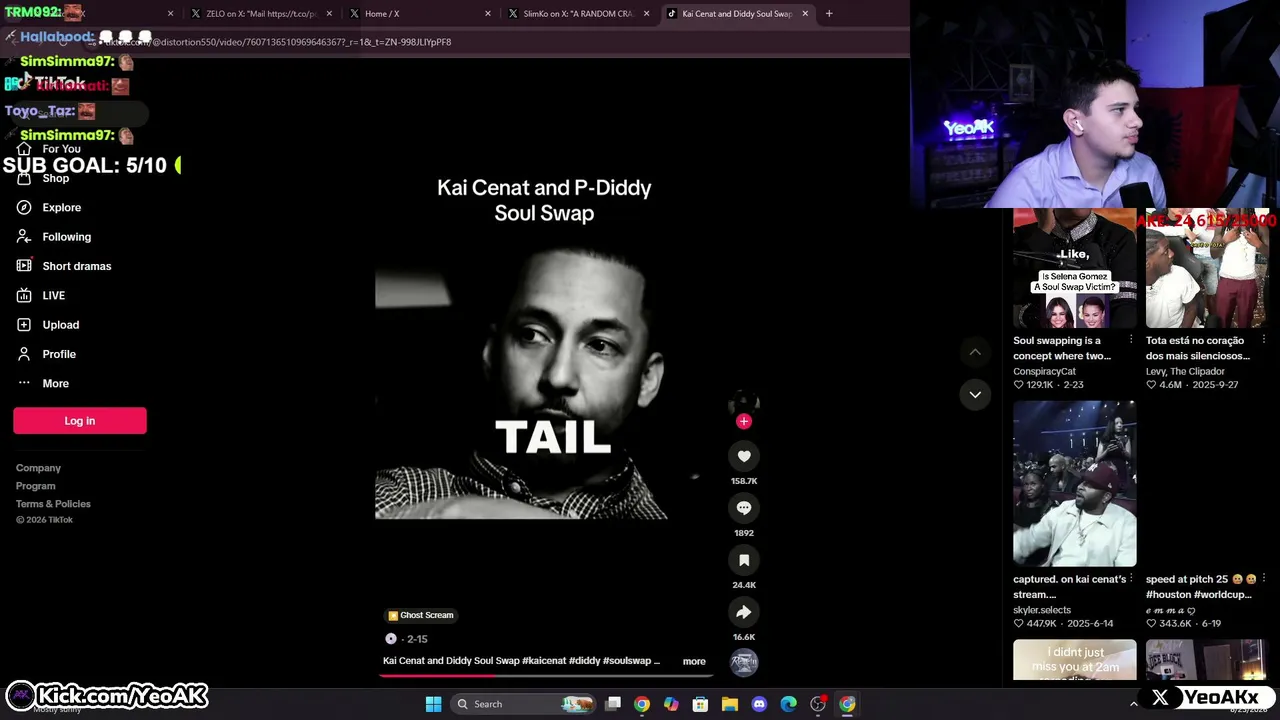Like the Kai Cenat video with heart icon
The image size is (1280, 720).
[744, 456]
